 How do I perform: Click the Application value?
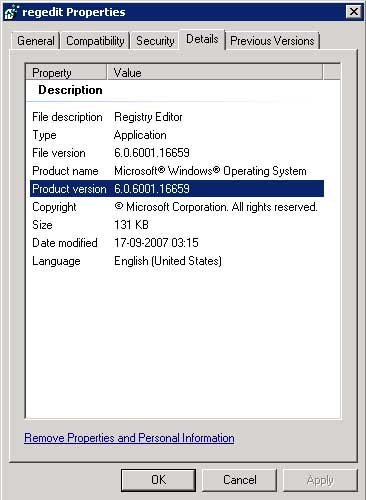tap(140, 135)
